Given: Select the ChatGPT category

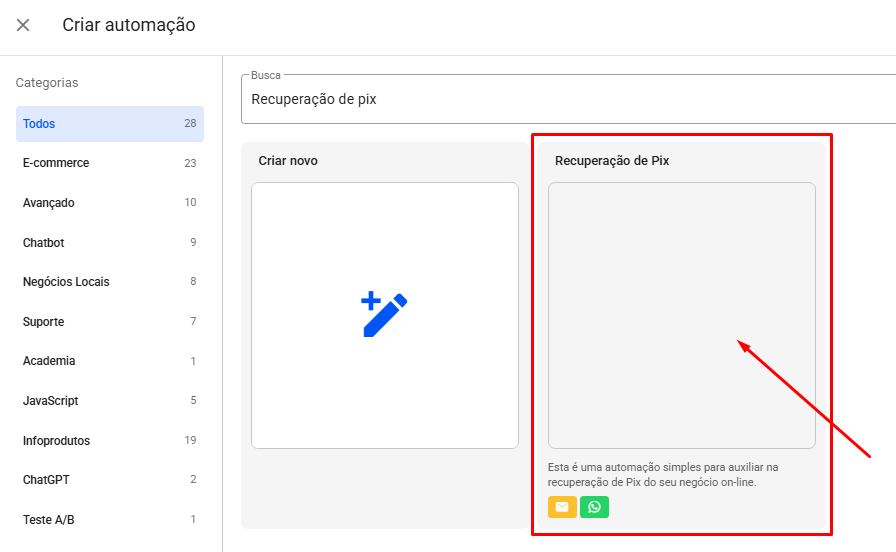Looking at the screenshot, I should point(109,480).
